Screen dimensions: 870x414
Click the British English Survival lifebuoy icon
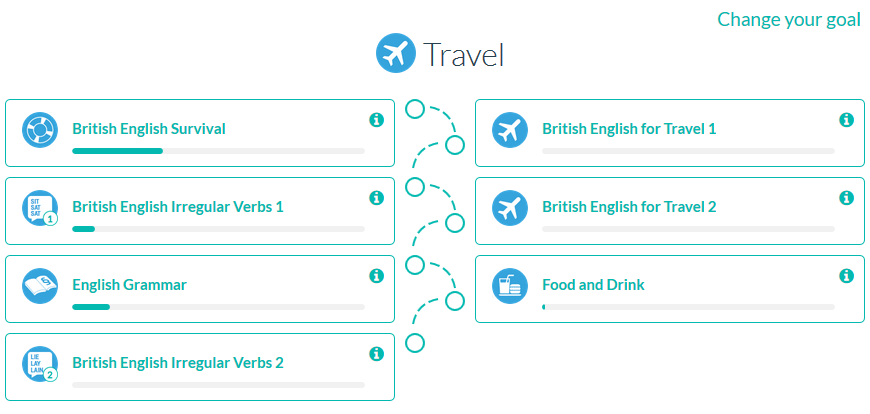[x=40, y=130]
